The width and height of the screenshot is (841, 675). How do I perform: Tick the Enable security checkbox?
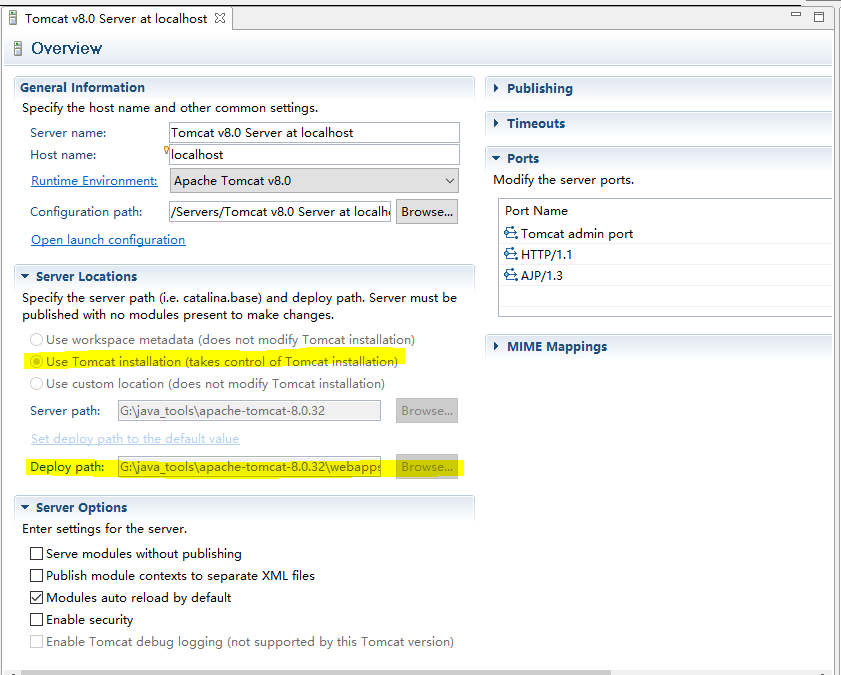[36, 619]
